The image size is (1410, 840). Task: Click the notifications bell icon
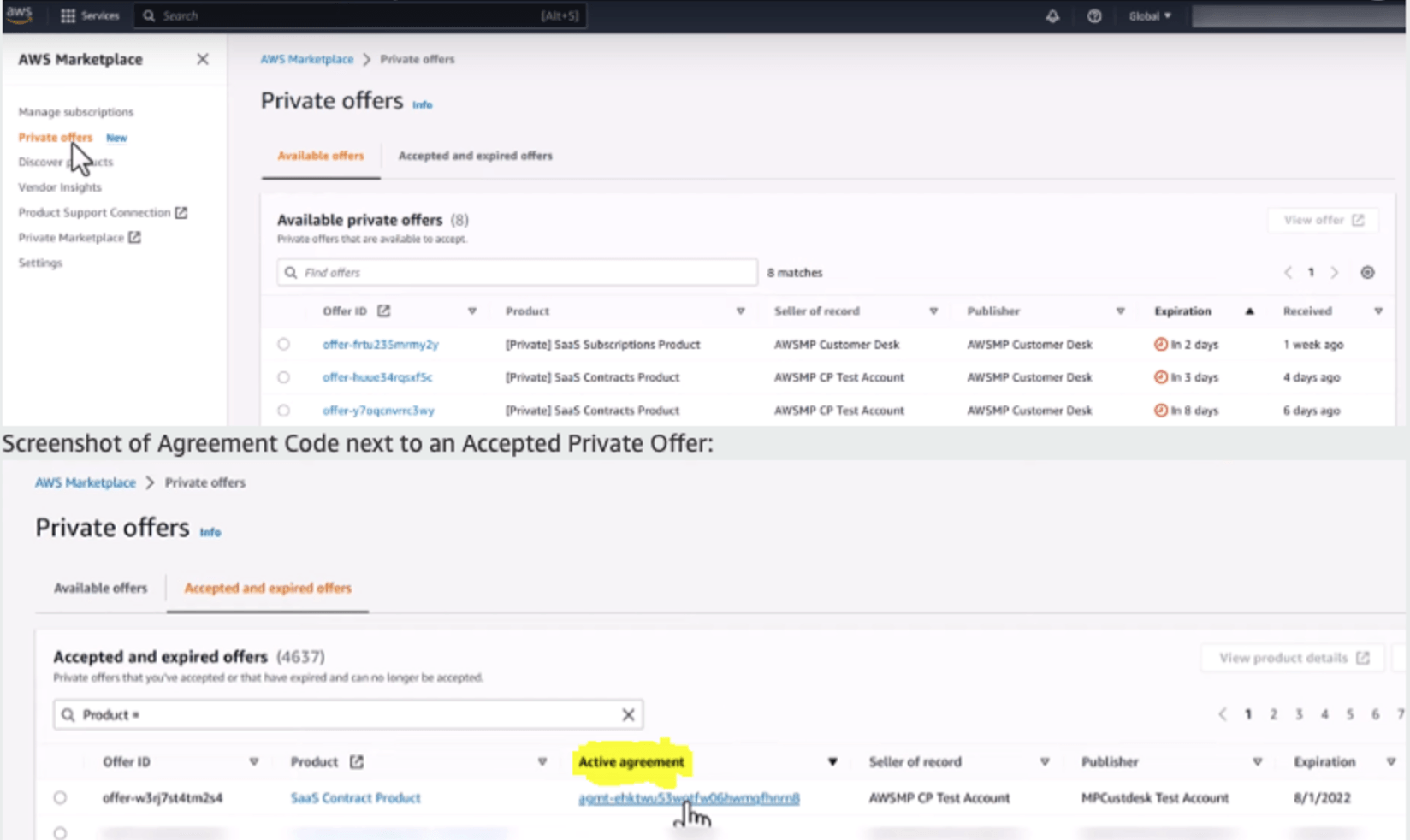tap(1052, 16)
